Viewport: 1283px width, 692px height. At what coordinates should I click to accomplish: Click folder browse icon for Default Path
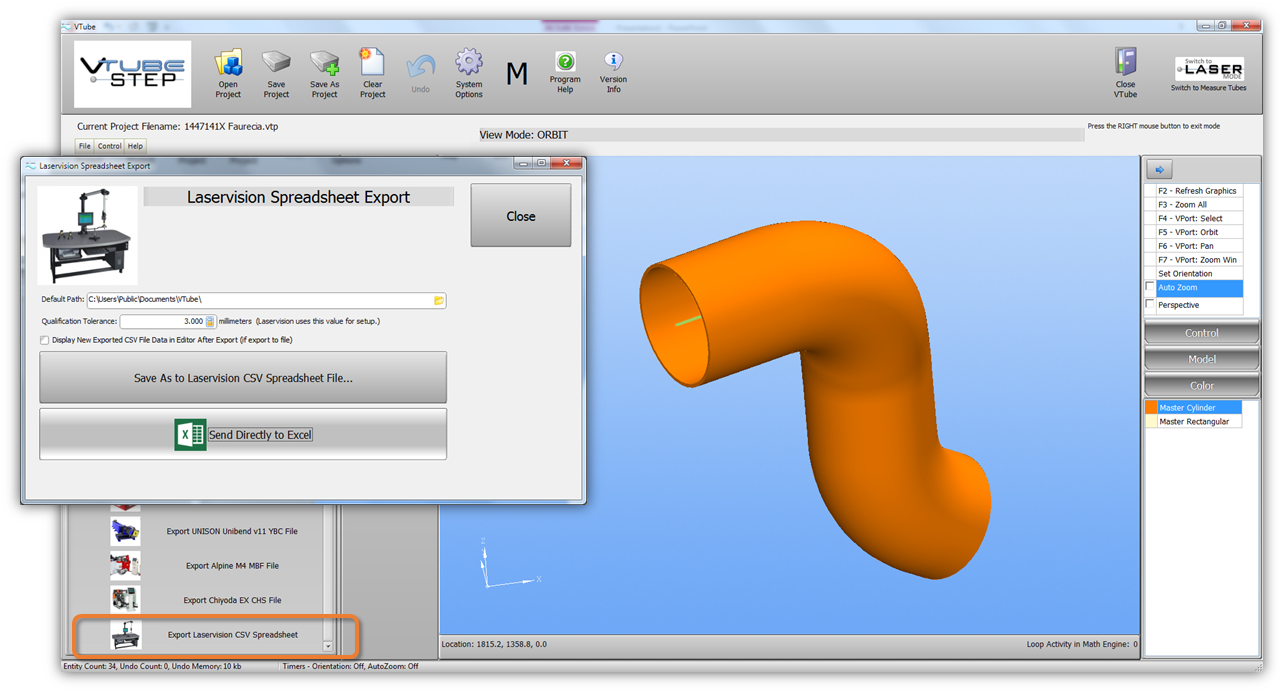click(439, 300)
